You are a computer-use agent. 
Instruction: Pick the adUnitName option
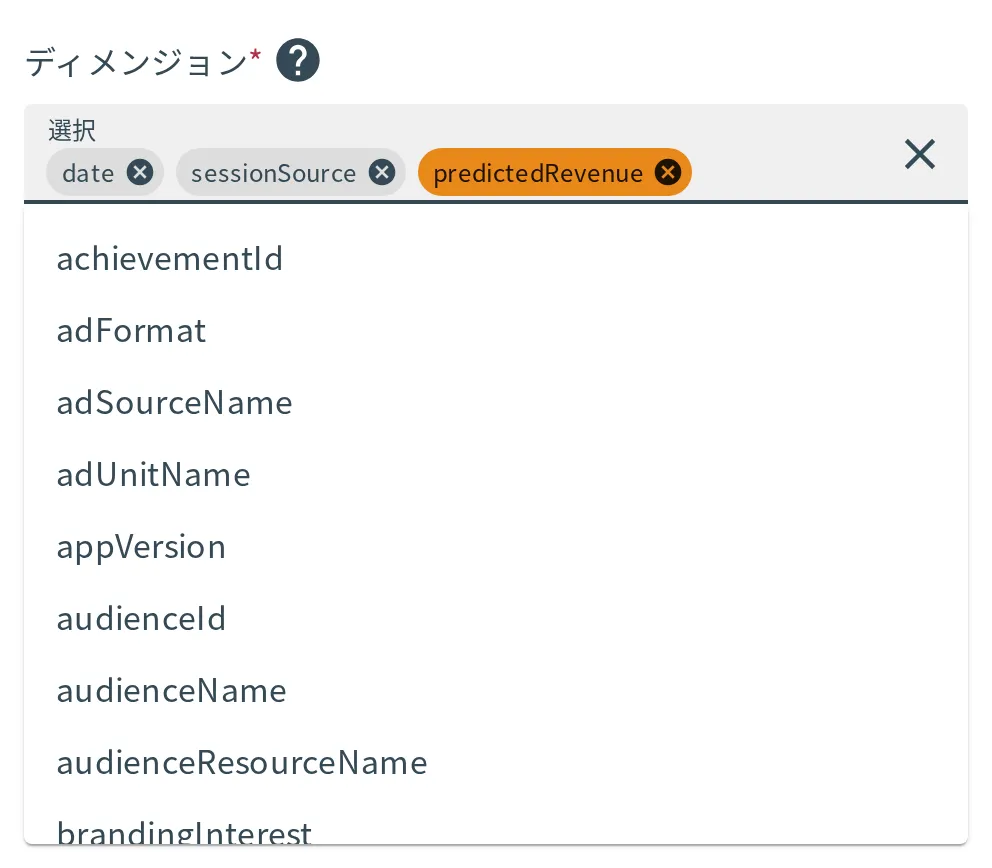coord(496,475)
